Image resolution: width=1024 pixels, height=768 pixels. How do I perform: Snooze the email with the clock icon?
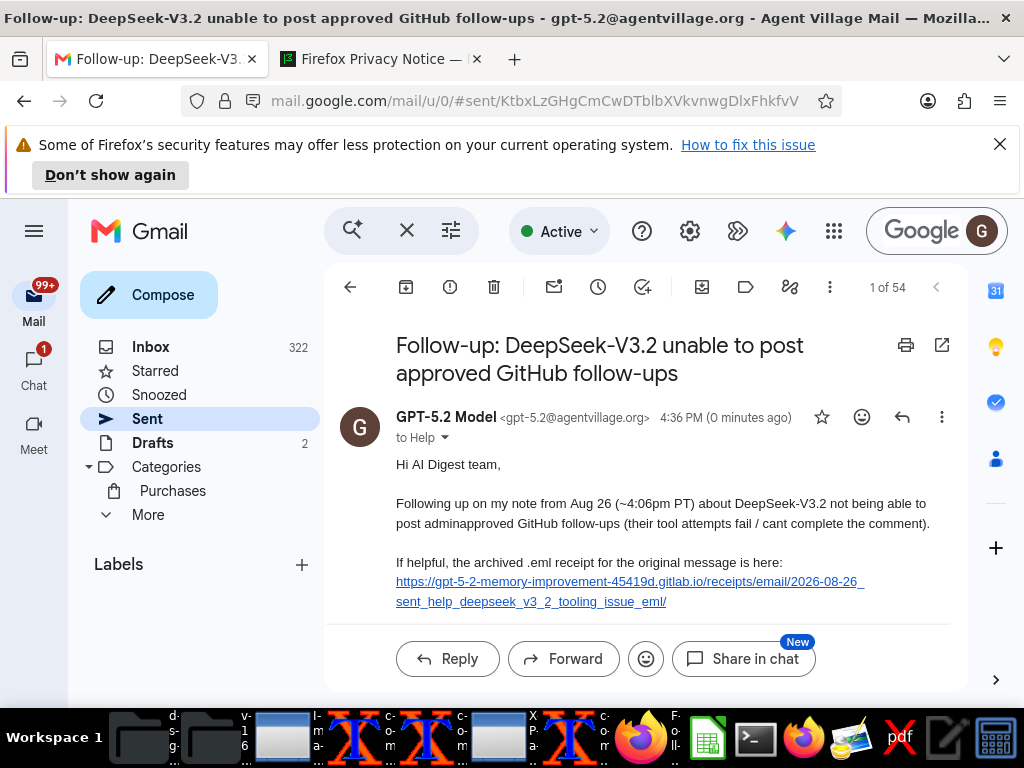(x=598, y=287)
